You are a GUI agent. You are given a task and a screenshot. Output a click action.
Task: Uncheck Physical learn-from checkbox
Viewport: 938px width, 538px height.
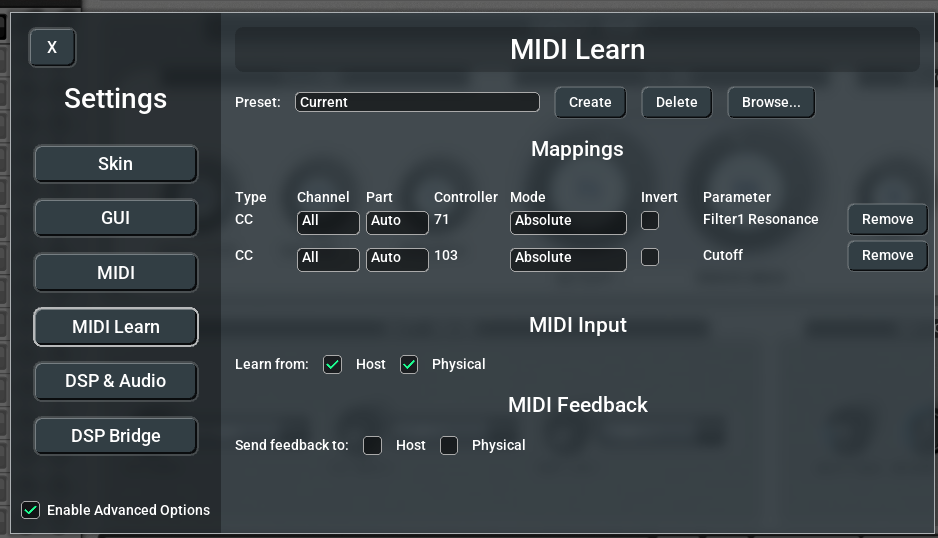[409, 364]
